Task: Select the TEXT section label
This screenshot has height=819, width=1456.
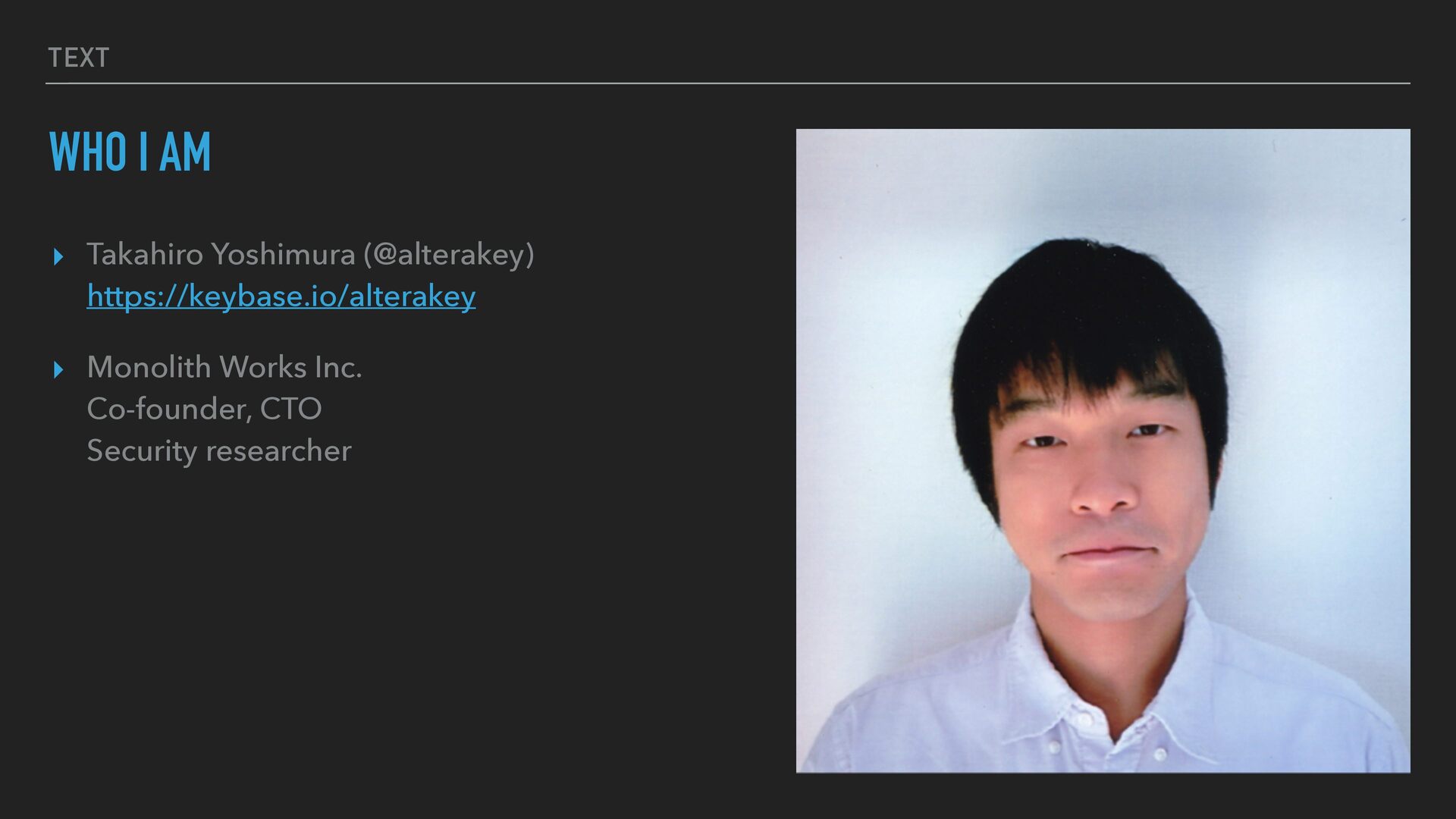Action: (78, 58)
